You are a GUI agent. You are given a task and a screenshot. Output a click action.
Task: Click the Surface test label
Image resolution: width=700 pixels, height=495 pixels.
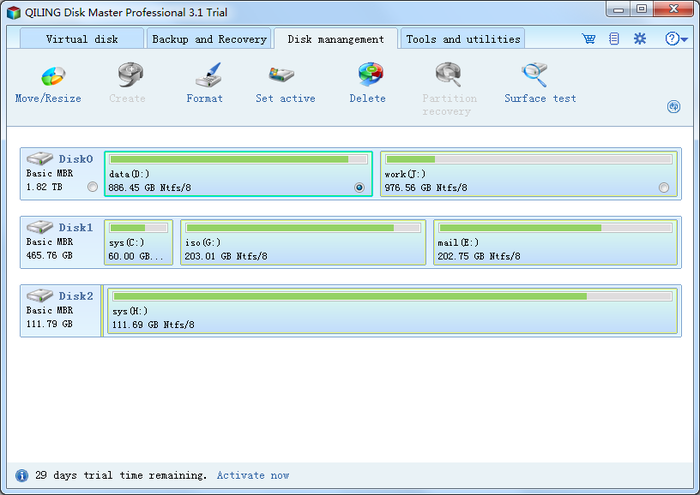click(540, 98)
